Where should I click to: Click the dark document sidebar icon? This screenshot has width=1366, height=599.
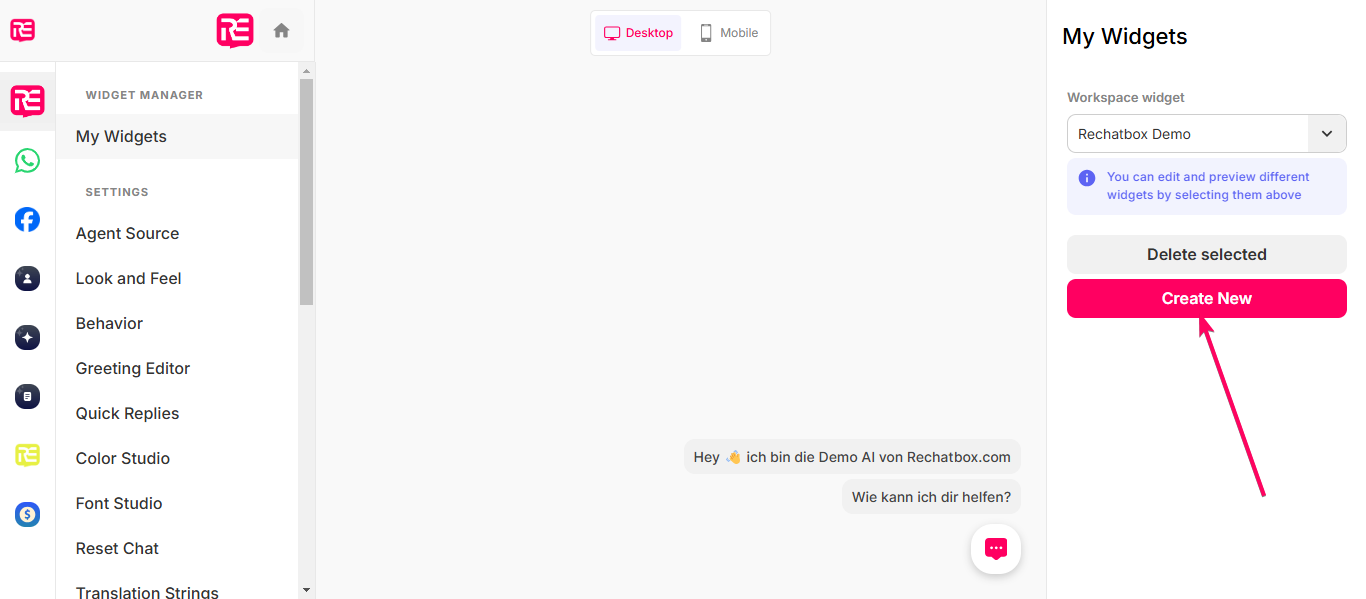click(x=27, y=397)
